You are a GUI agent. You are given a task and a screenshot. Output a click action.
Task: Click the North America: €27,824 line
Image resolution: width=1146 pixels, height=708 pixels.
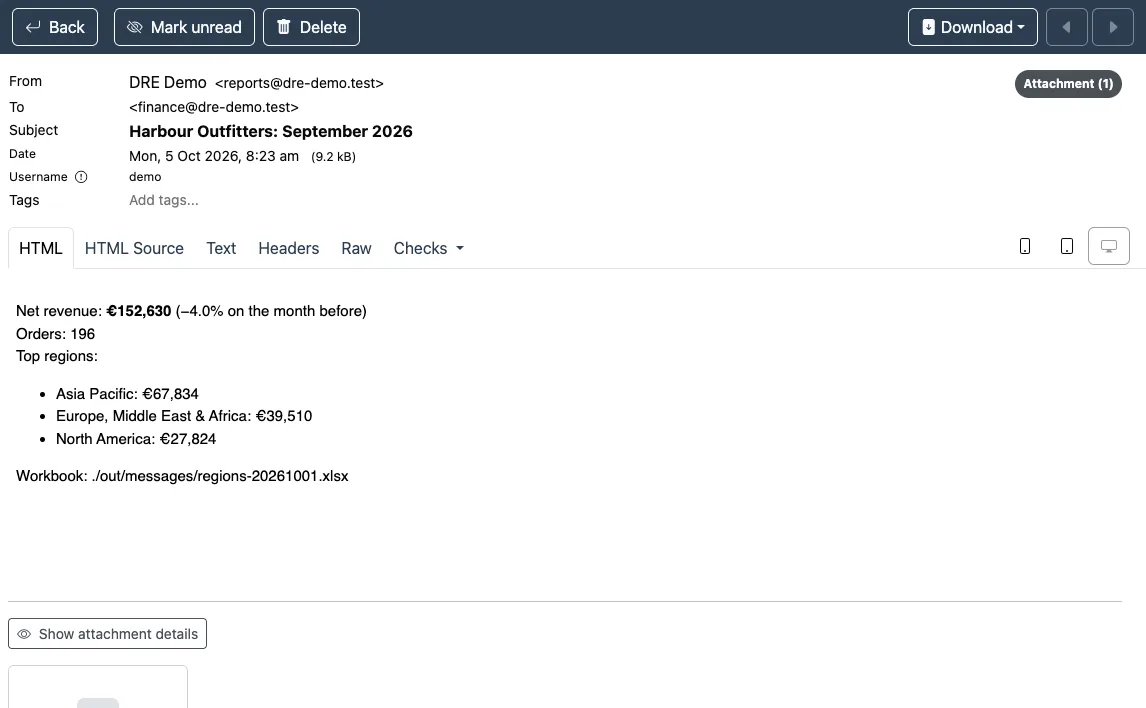tap(136, 439)
